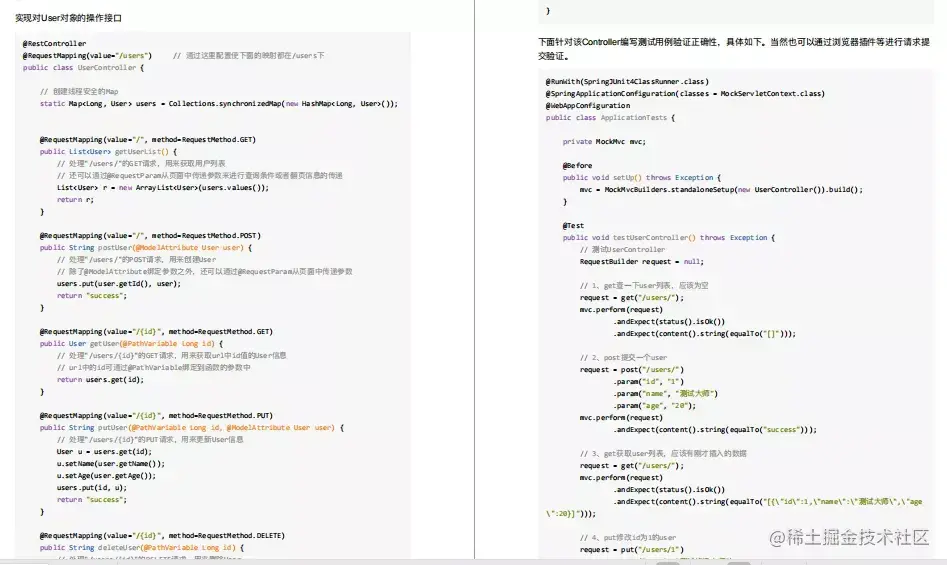
Task: Select the @RestController annotation line
Action: (54, 43)
